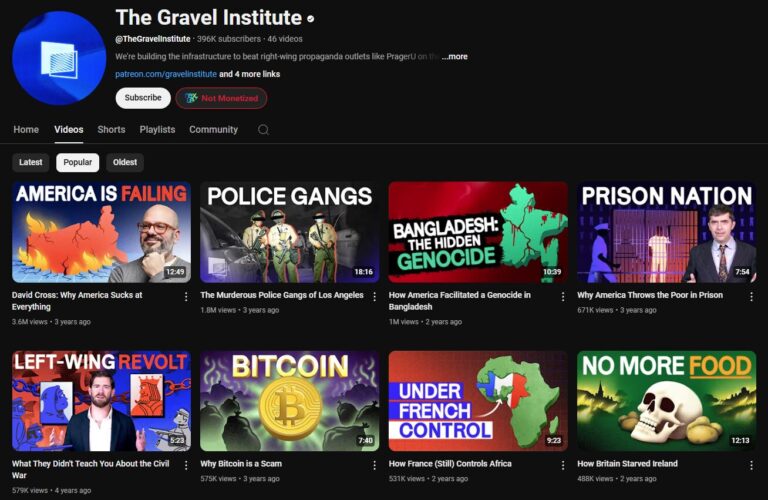Switch to the Home tab

pyautogui.click(x=26, y=130)
